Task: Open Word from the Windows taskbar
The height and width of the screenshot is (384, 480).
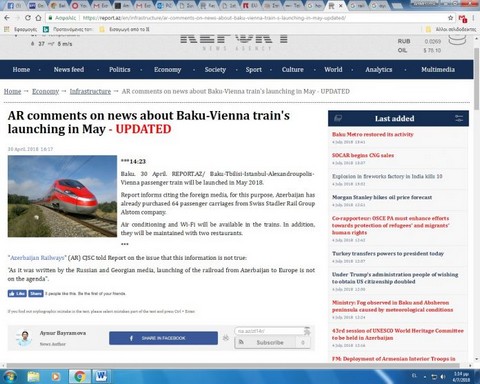Action: point(100,376)
